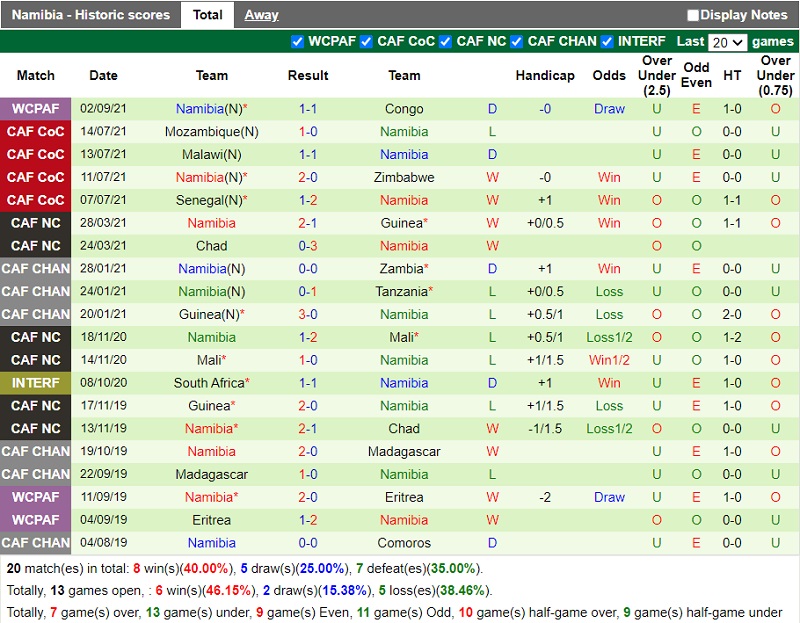Image resolution: width=800 pixels, height=623 pixels.
Task: Switch to the Total tab
Action: click(207, 15)
